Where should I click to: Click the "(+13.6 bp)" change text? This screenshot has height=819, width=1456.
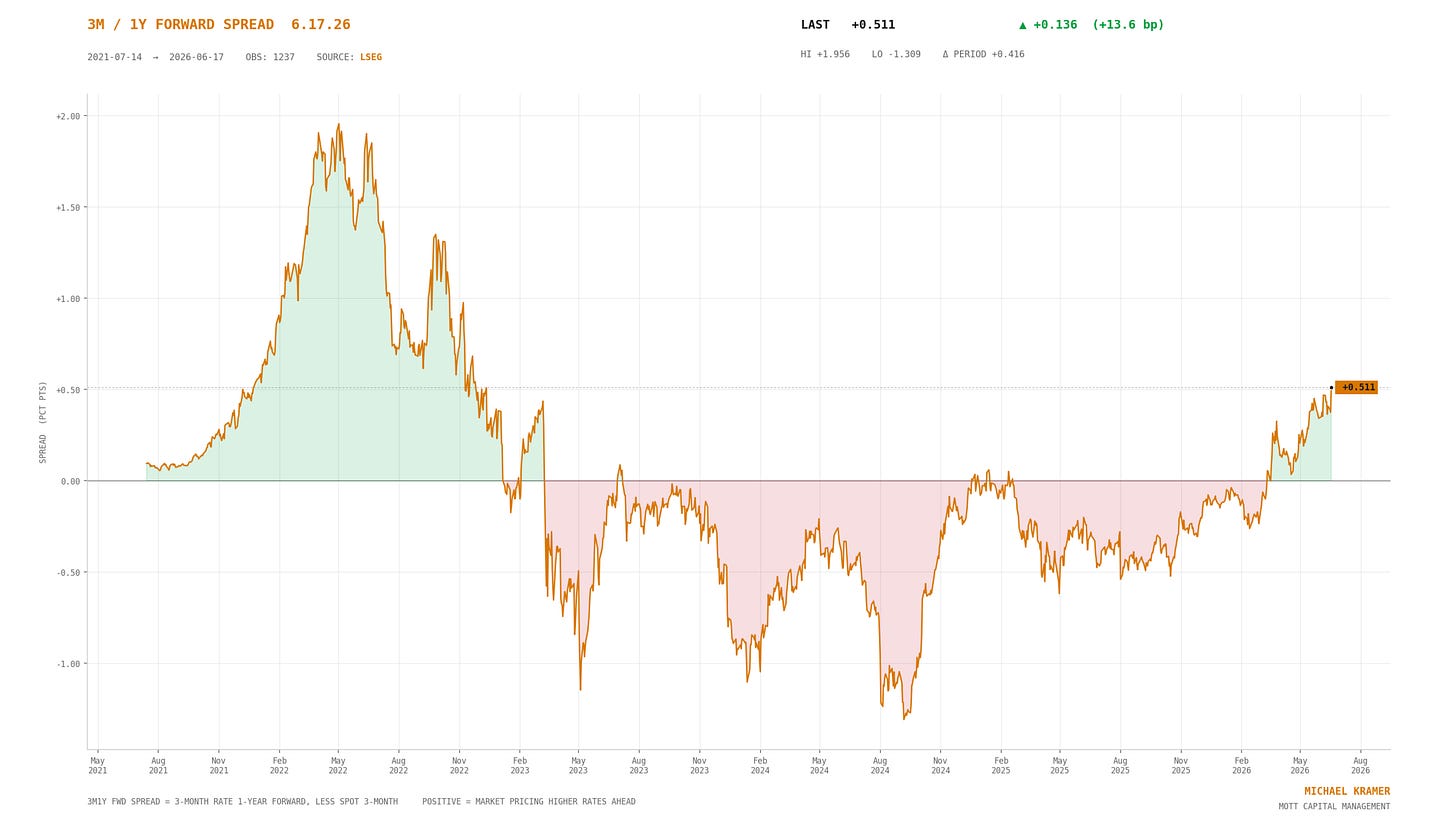click(1128, 25)
